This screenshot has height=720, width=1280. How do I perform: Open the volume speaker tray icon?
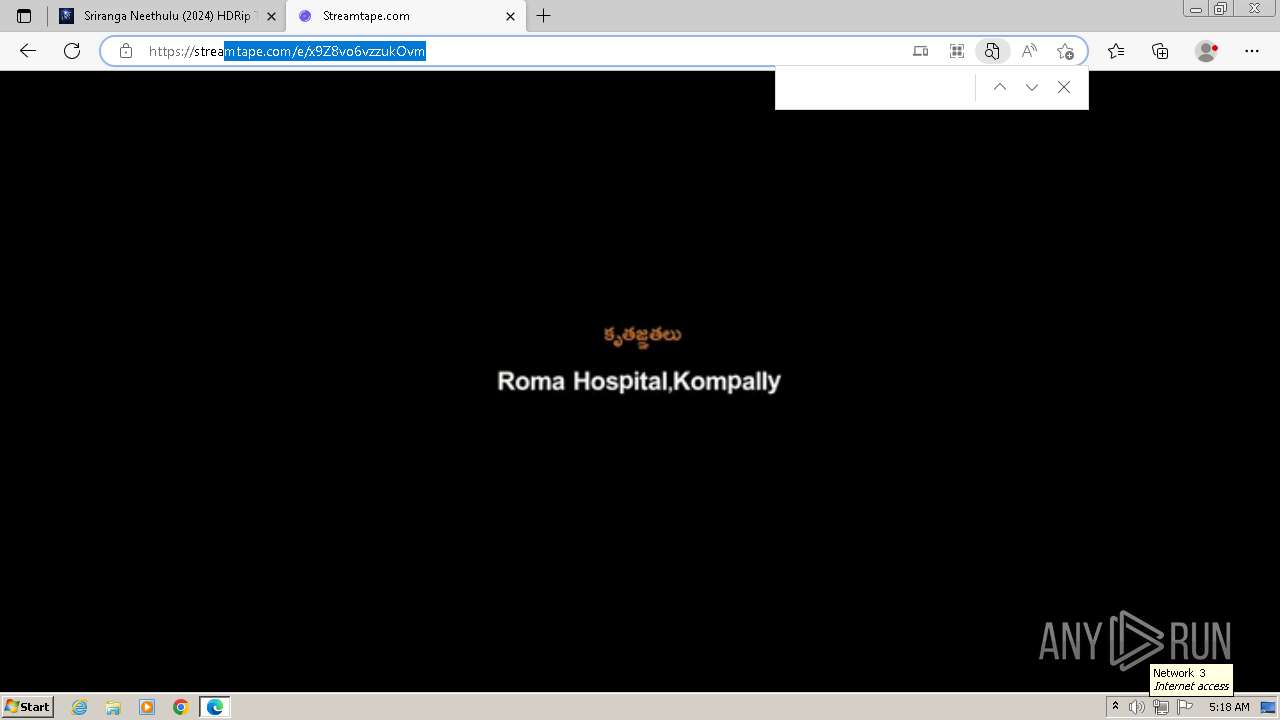pos(1136,707)
